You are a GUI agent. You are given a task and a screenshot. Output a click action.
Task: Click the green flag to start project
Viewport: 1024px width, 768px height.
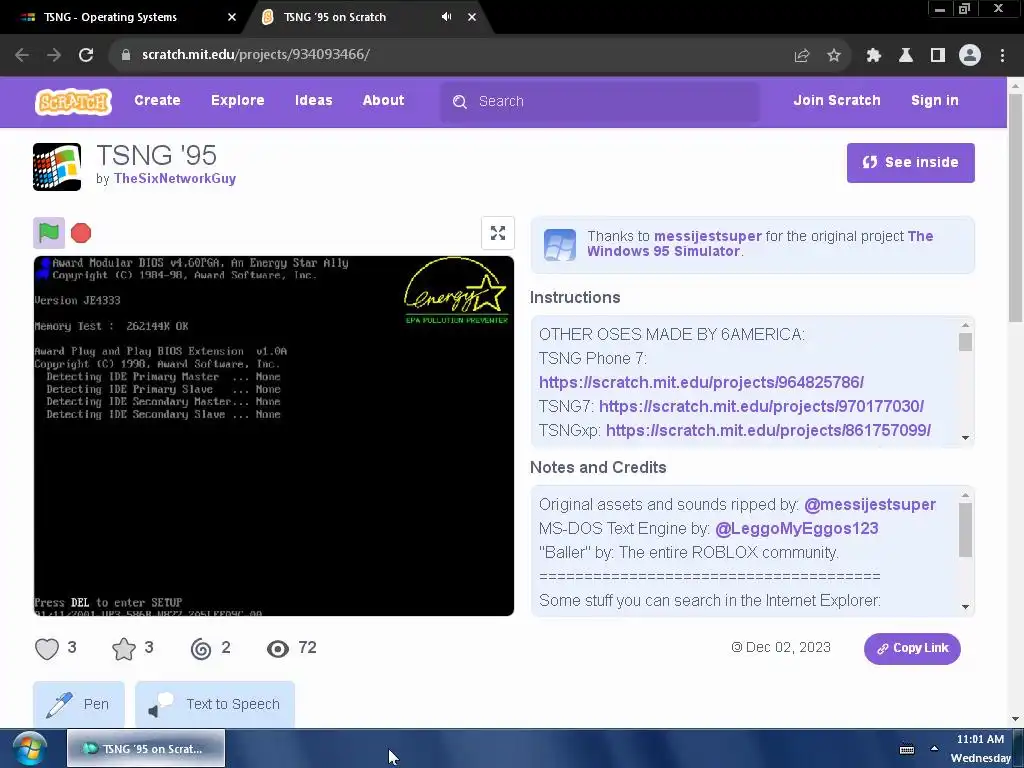pyautogui.click(x=49, y=232)
